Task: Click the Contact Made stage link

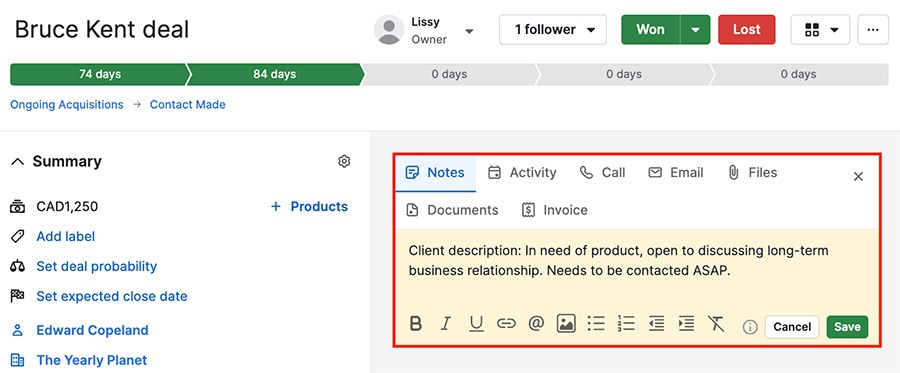Action: point(188,104)
